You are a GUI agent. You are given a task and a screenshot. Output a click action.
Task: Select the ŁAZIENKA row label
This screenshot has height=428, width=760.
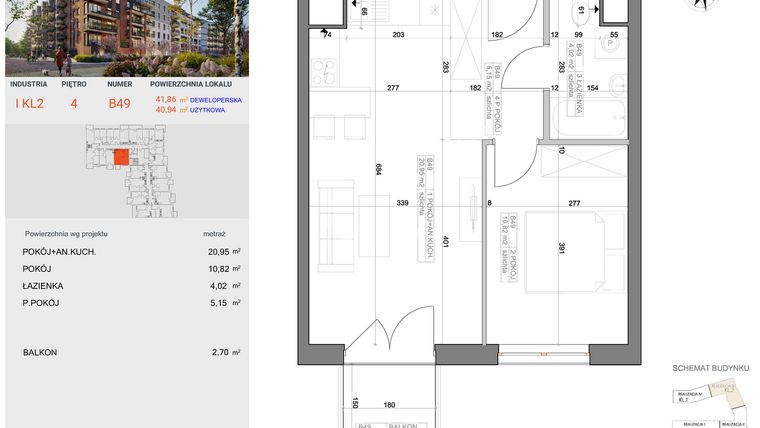tap(43, 286)
